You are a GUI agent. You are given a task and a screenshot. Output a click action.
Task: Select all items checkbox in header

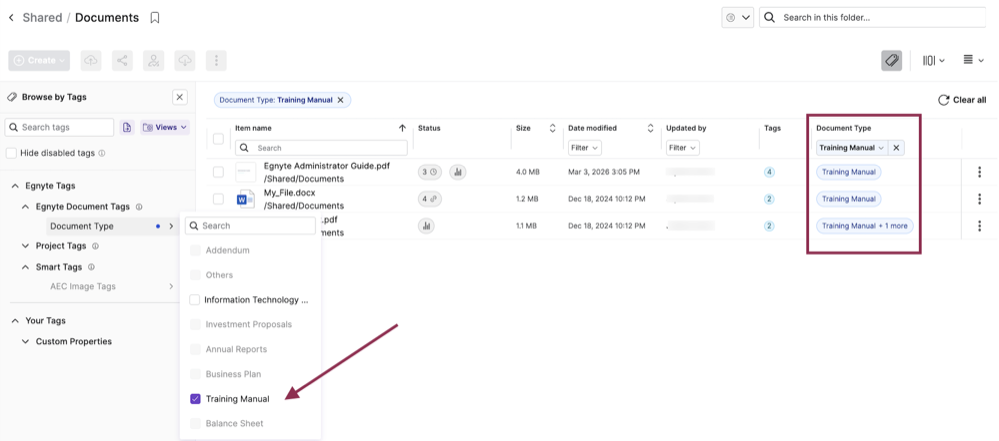(218, 139)
